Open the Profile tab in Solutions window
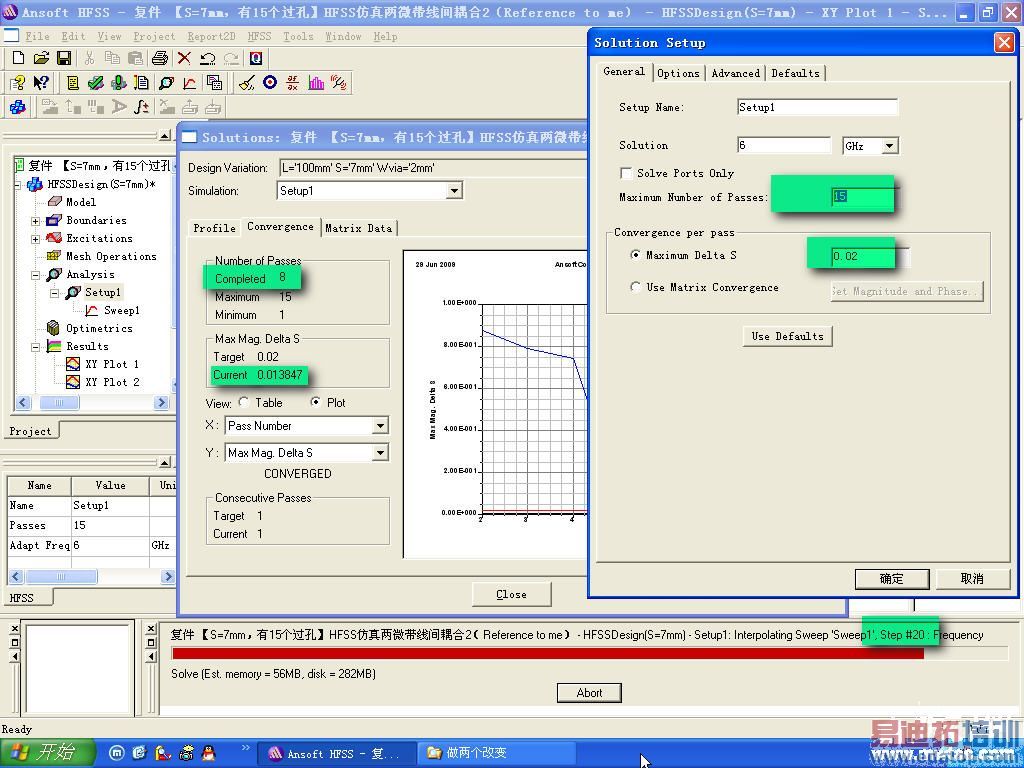This screenshot has width=1024, height=768. click(x=214, y=228)
